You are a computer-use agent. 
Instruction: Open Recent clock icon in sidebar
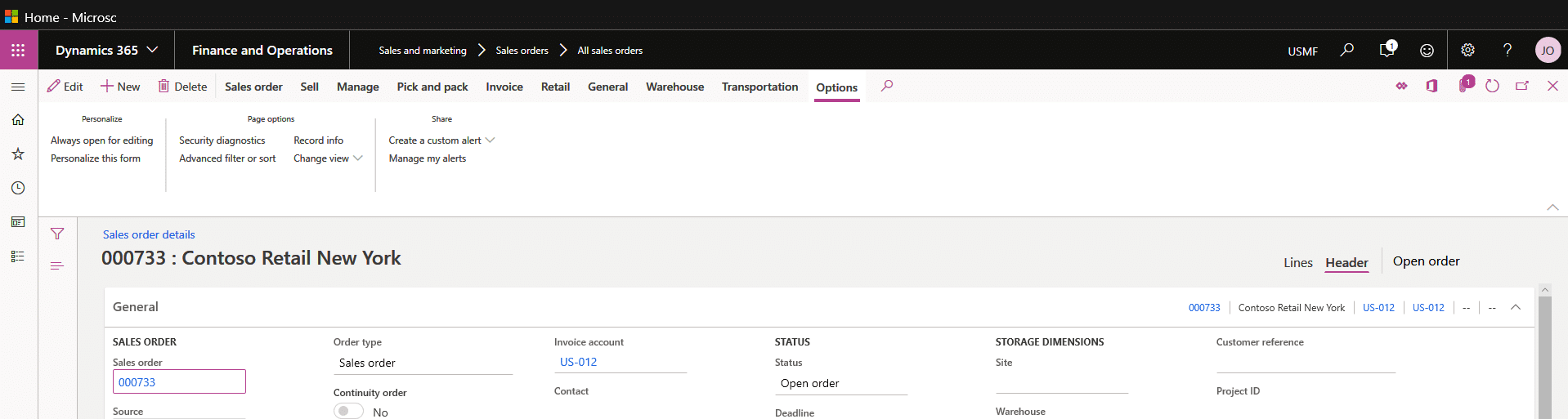[x=18, y=188]
